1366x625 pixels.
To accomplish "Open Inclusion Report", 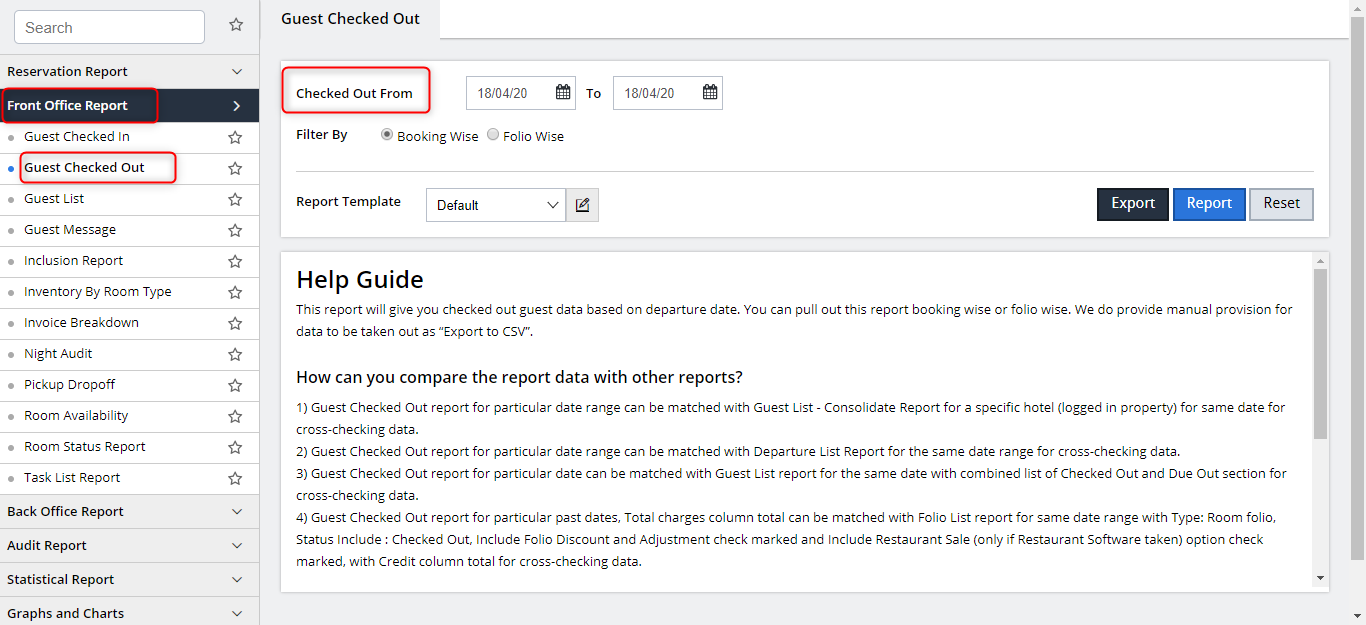I will [x=74, y=261].
